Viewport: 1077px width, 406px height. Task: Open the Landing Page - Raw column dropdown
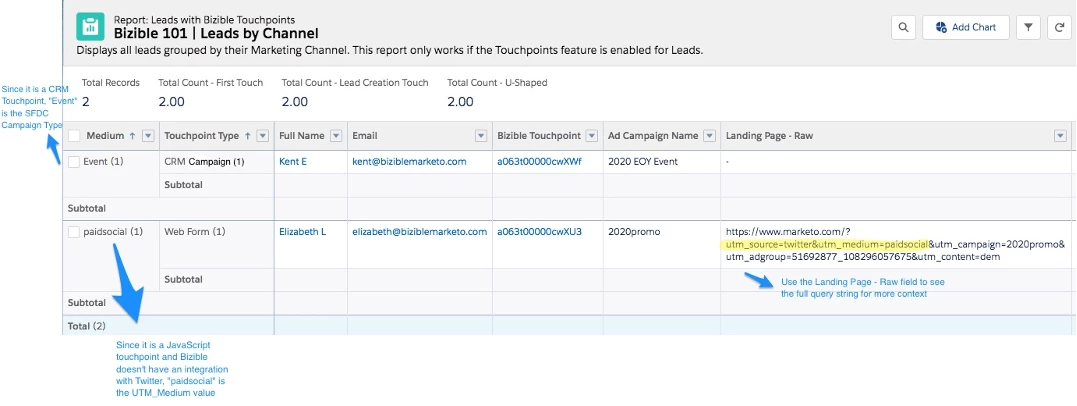1059,136
